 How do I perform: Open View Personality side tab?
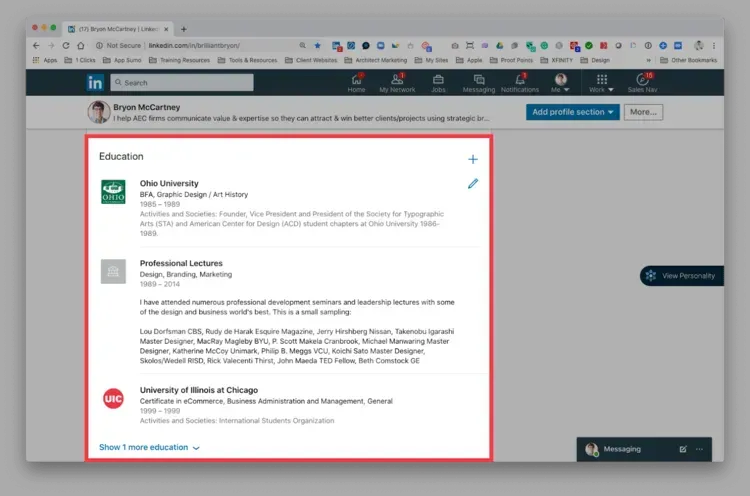tap(682, 276)
